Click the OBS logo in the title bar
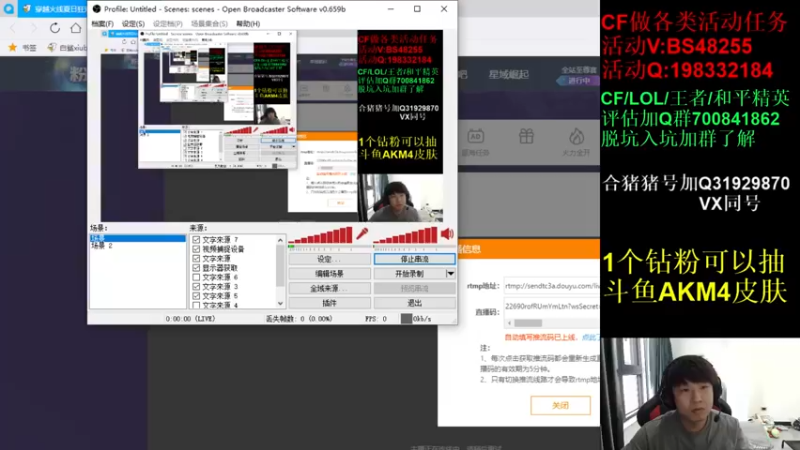The width and height of the screenshot is (800, 450). [96, 9]
